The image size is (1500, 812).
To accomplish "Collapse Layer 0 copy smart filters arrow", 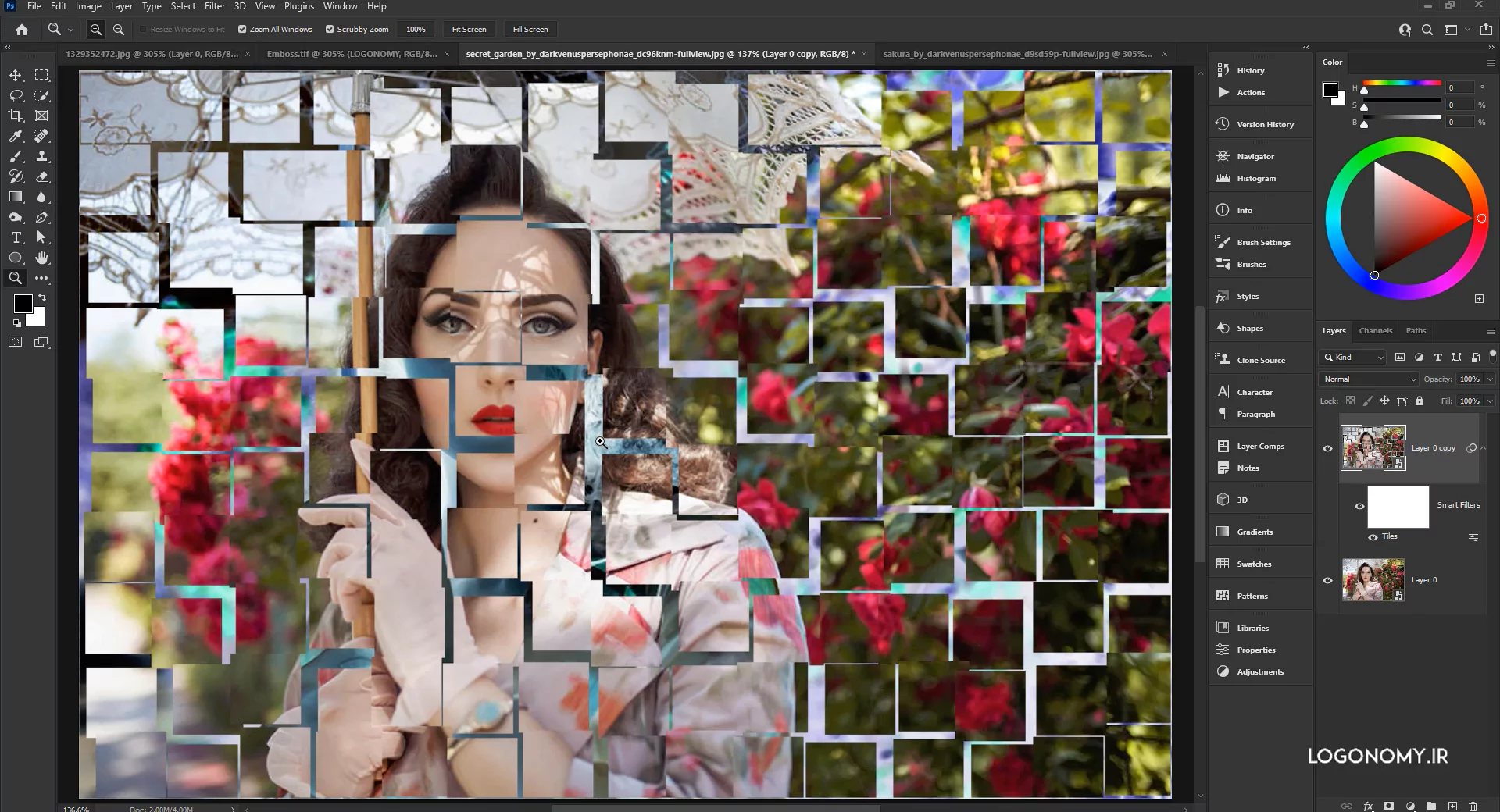I will pos(1483,448).
